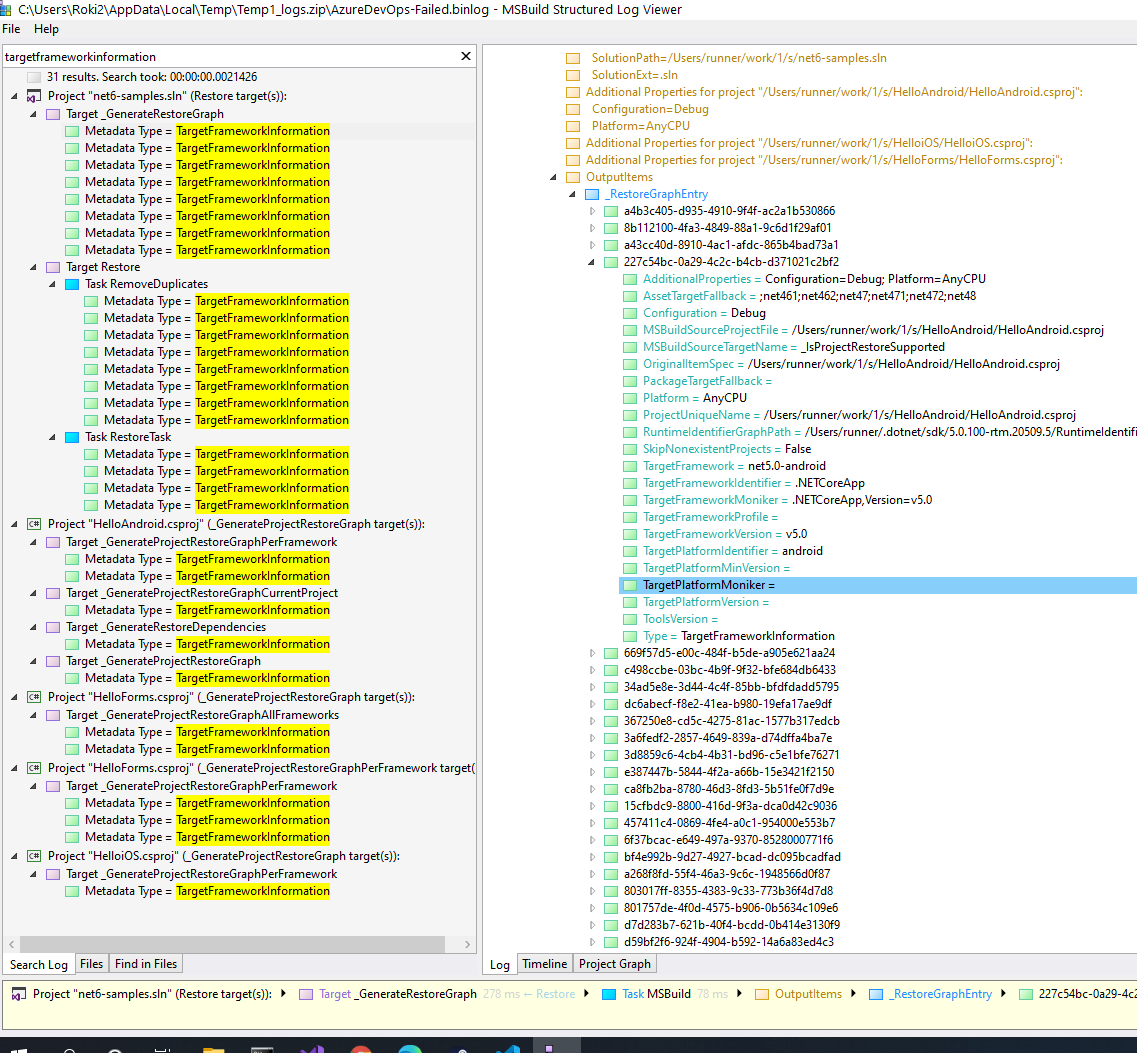Click the solution icon beside Project "net6-samples.sln" in the search tree

click(x=33, y=96)
